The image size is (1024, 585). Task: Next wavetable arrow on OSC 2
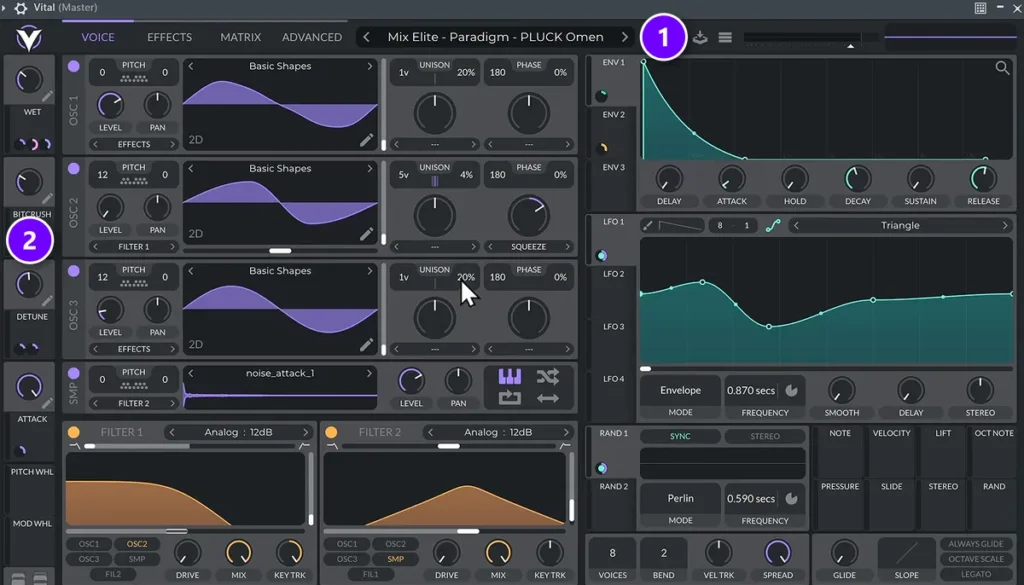[x=370, y=168]
